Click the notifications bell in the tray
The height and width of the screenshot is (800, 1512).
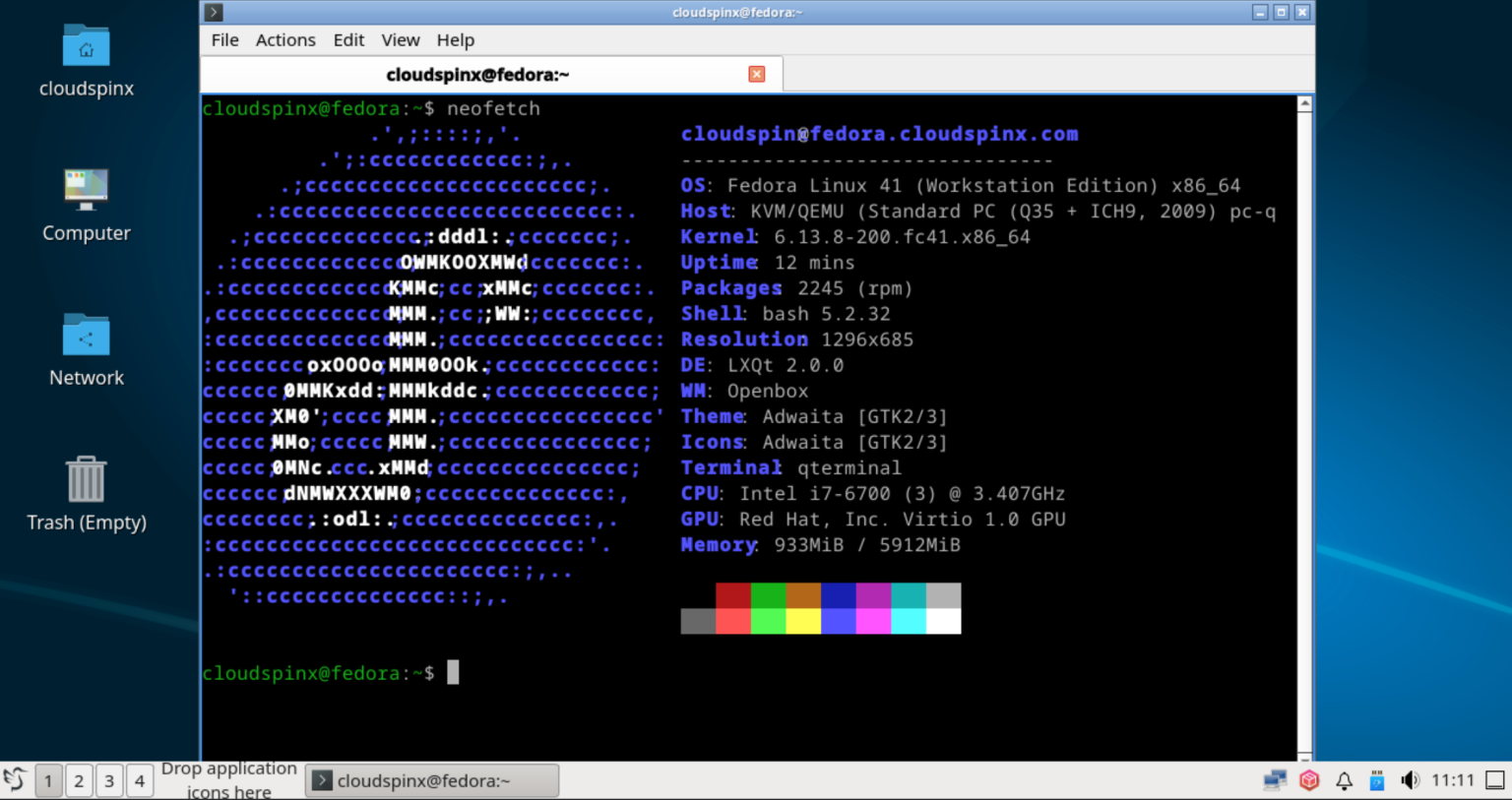click(x=1344, y=780)
